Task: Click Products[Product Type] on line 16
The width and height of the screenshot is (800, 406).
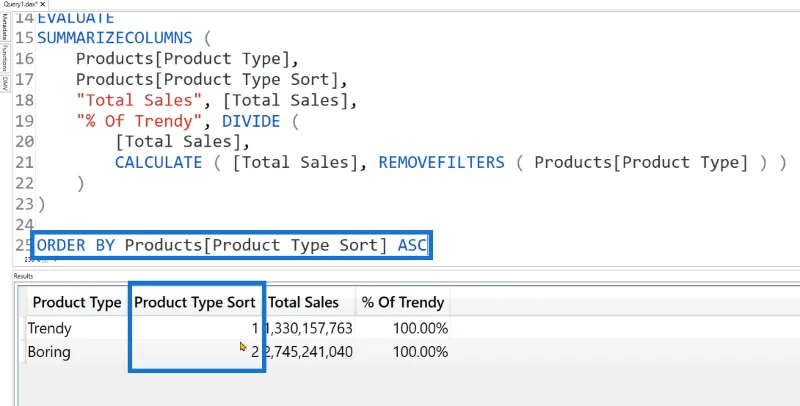Action: (182, 59)
